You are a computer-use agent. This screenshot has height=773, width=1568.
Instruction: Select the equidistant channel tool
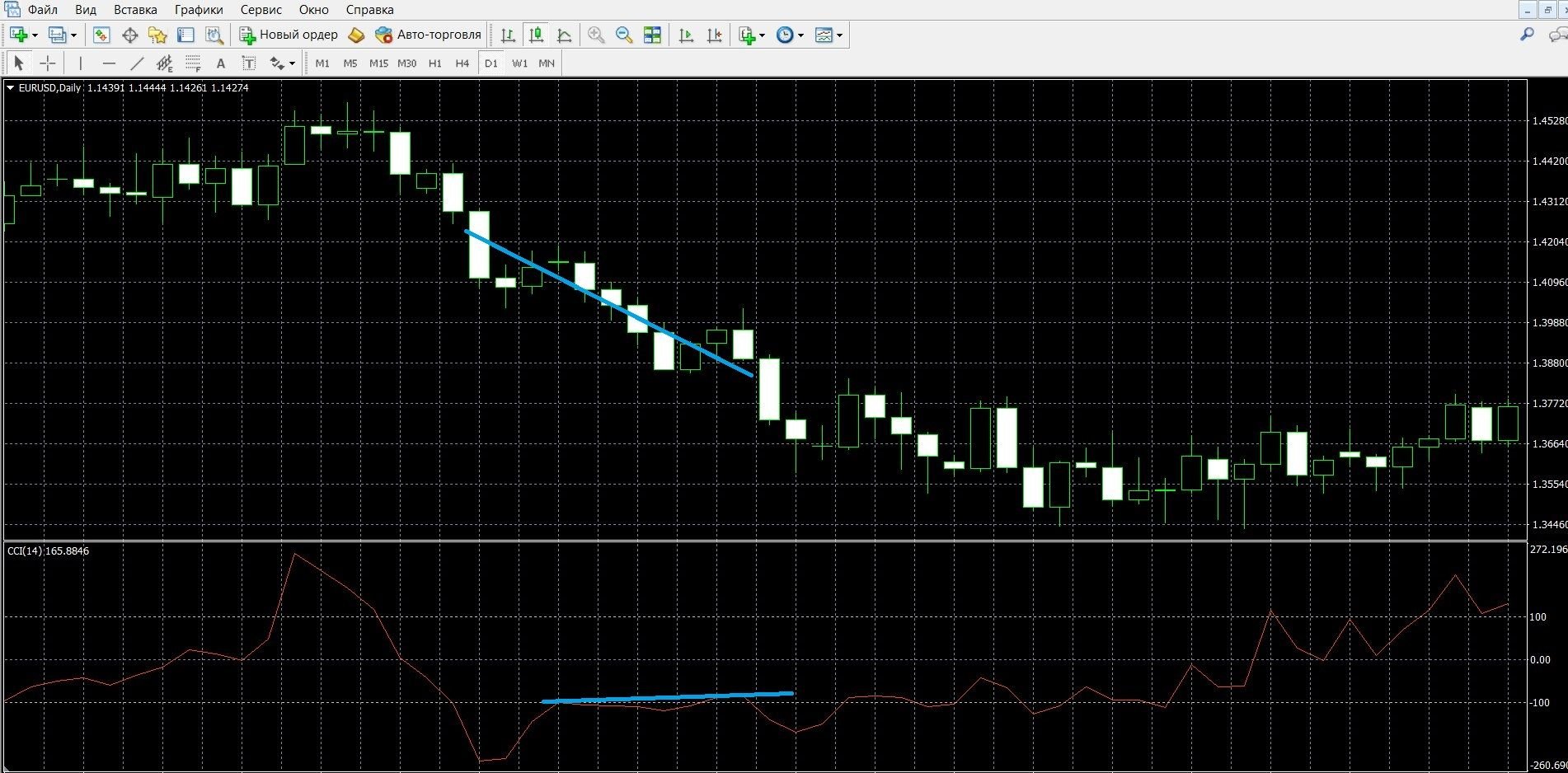(165, 63)
